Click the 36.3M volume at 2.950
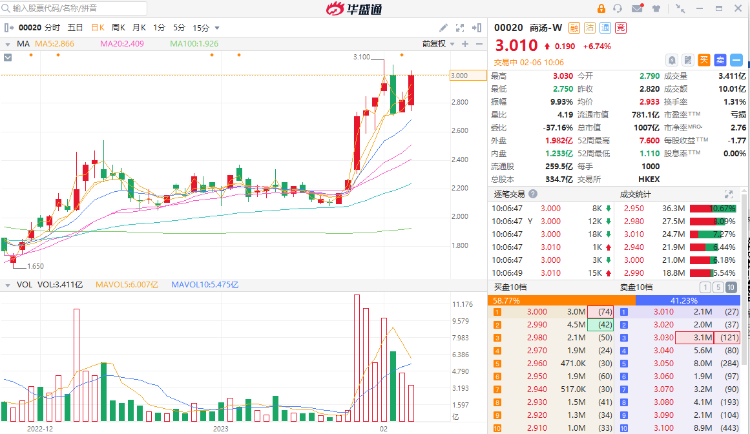Viewport: 750px width, 434px height. tap(673, 209)
